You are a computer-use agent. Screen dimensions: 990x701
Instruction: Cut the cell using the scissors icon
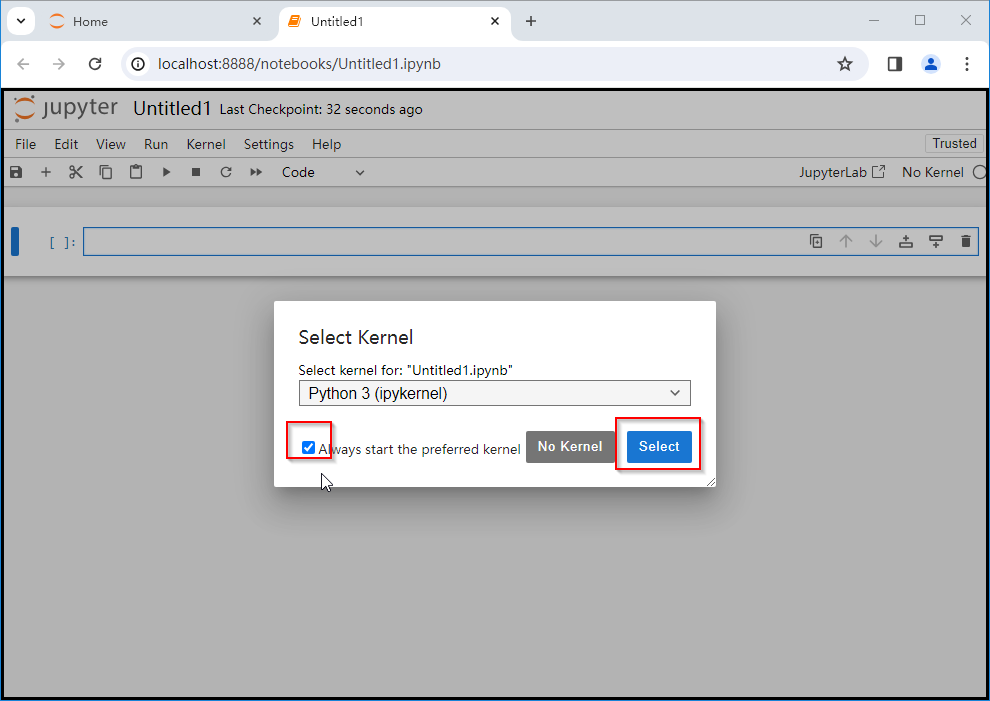[x=76, y=172]
